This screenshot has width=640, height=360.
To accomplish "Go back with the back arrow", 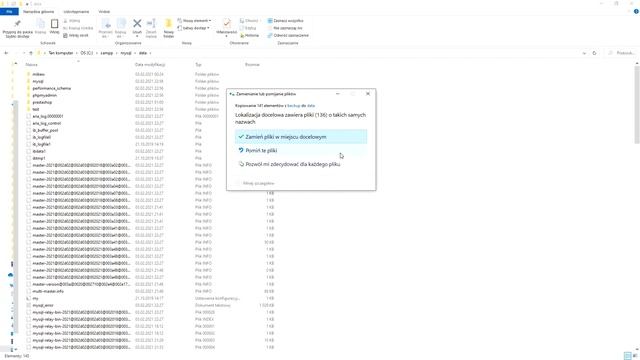I will coord(6,53).
